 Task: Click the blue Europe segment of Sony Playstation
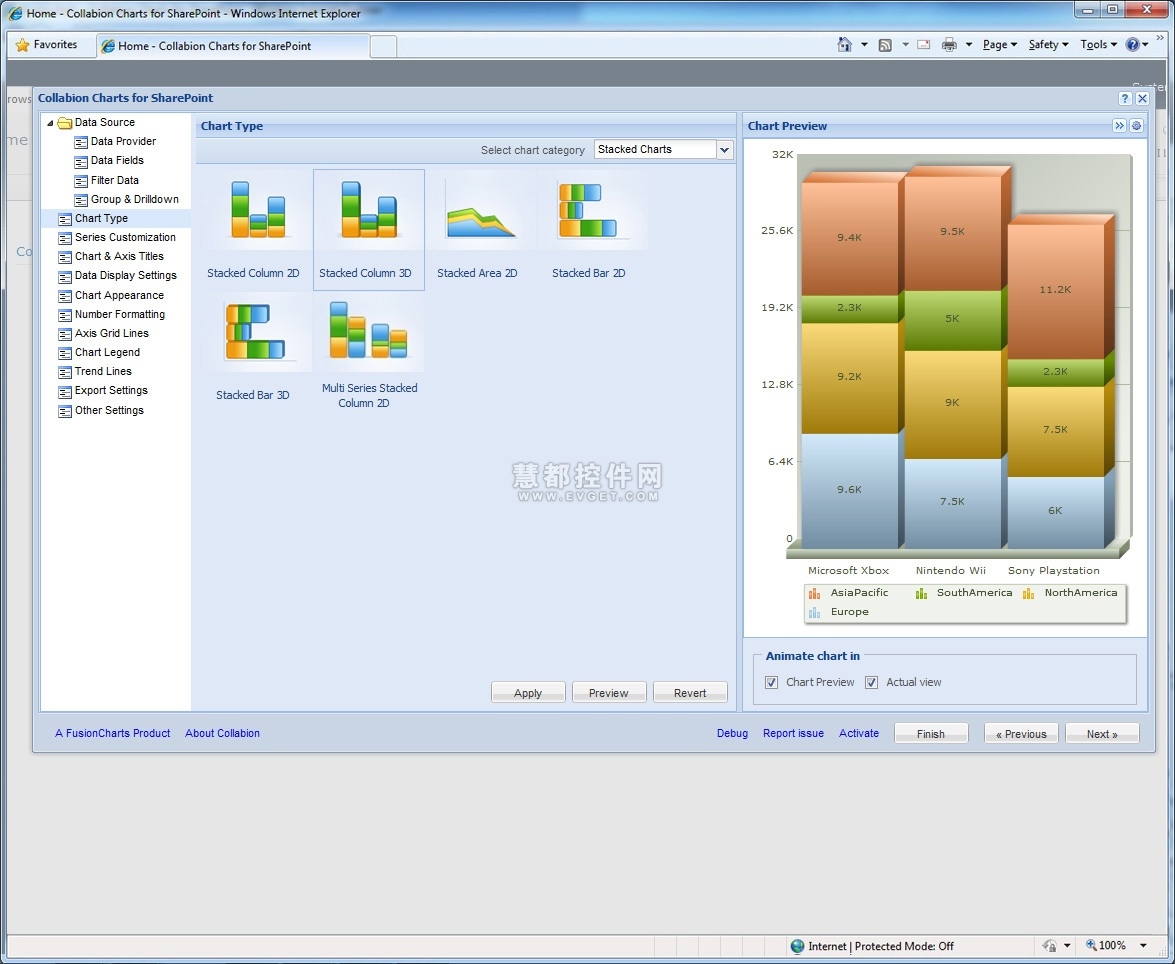pos(1055,512)
